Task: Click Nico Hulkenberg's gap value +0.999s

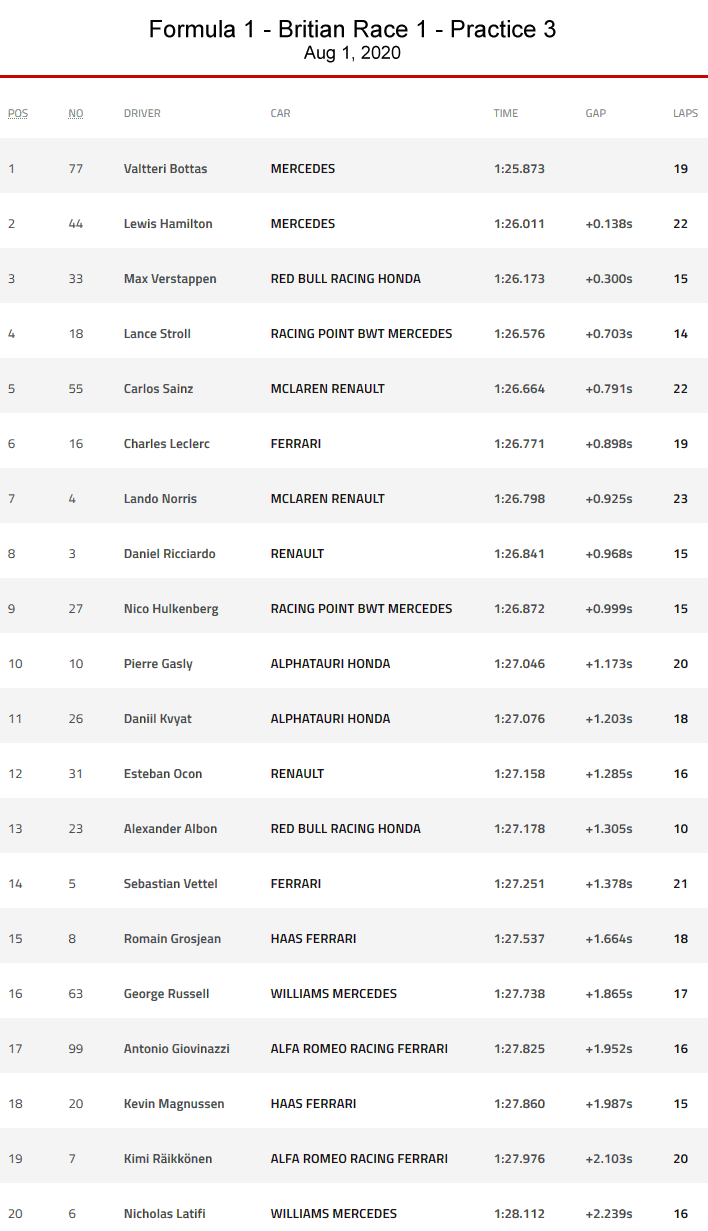Action: point(609,609)
